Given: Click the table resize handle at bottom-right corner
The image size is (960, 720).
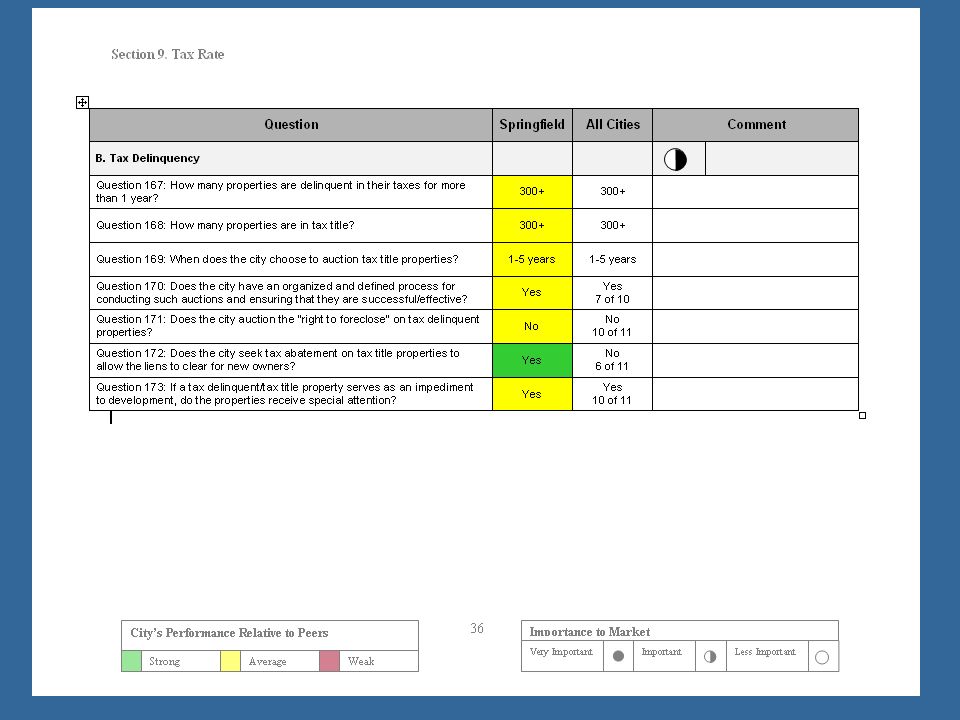Looking at the screenshot, I should [862, 416].
